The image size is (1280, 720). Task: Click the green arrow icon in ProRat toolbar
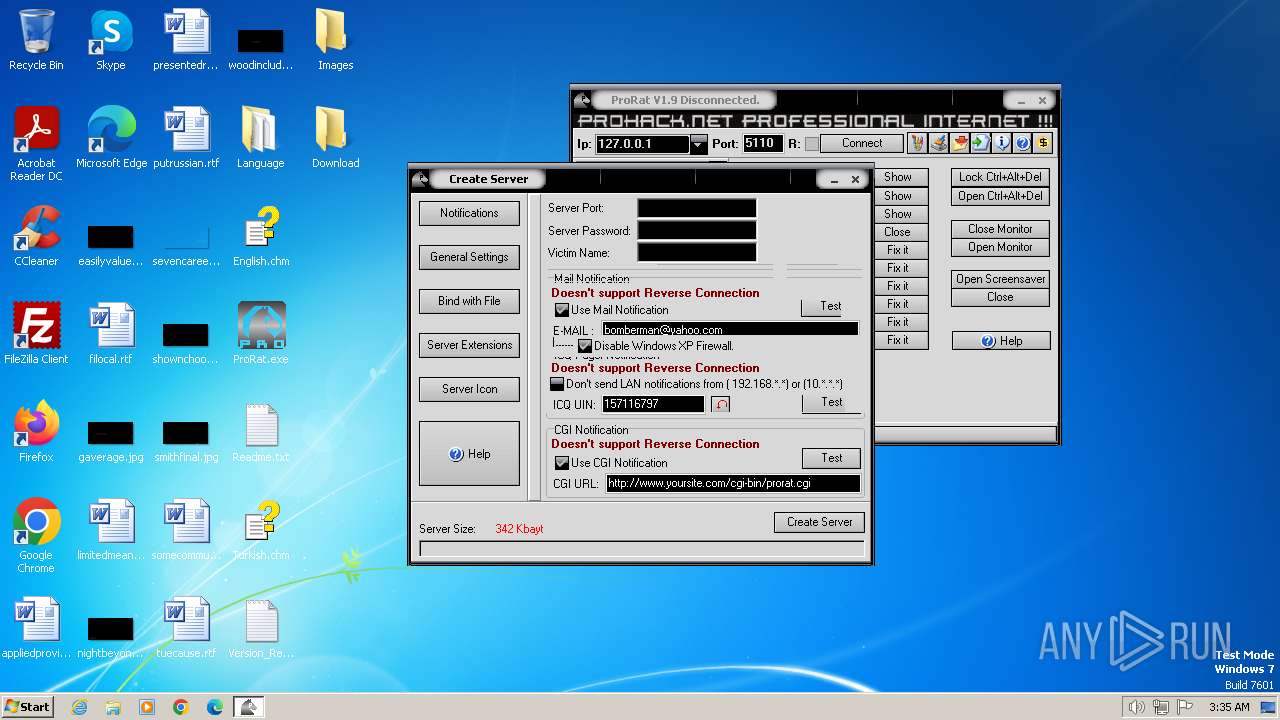(981, 143)
